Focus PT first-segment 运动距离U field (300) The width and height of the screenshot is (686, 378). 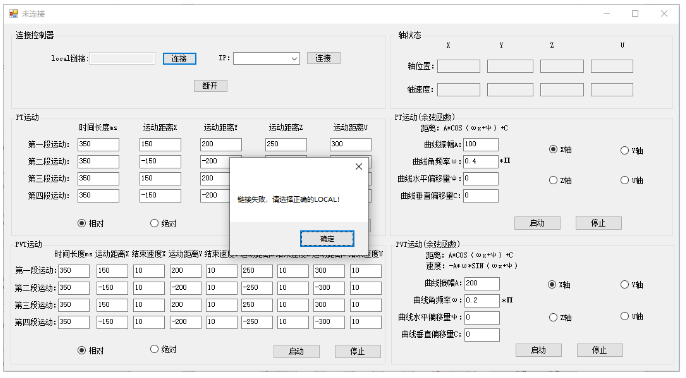[x=351, y=144]
